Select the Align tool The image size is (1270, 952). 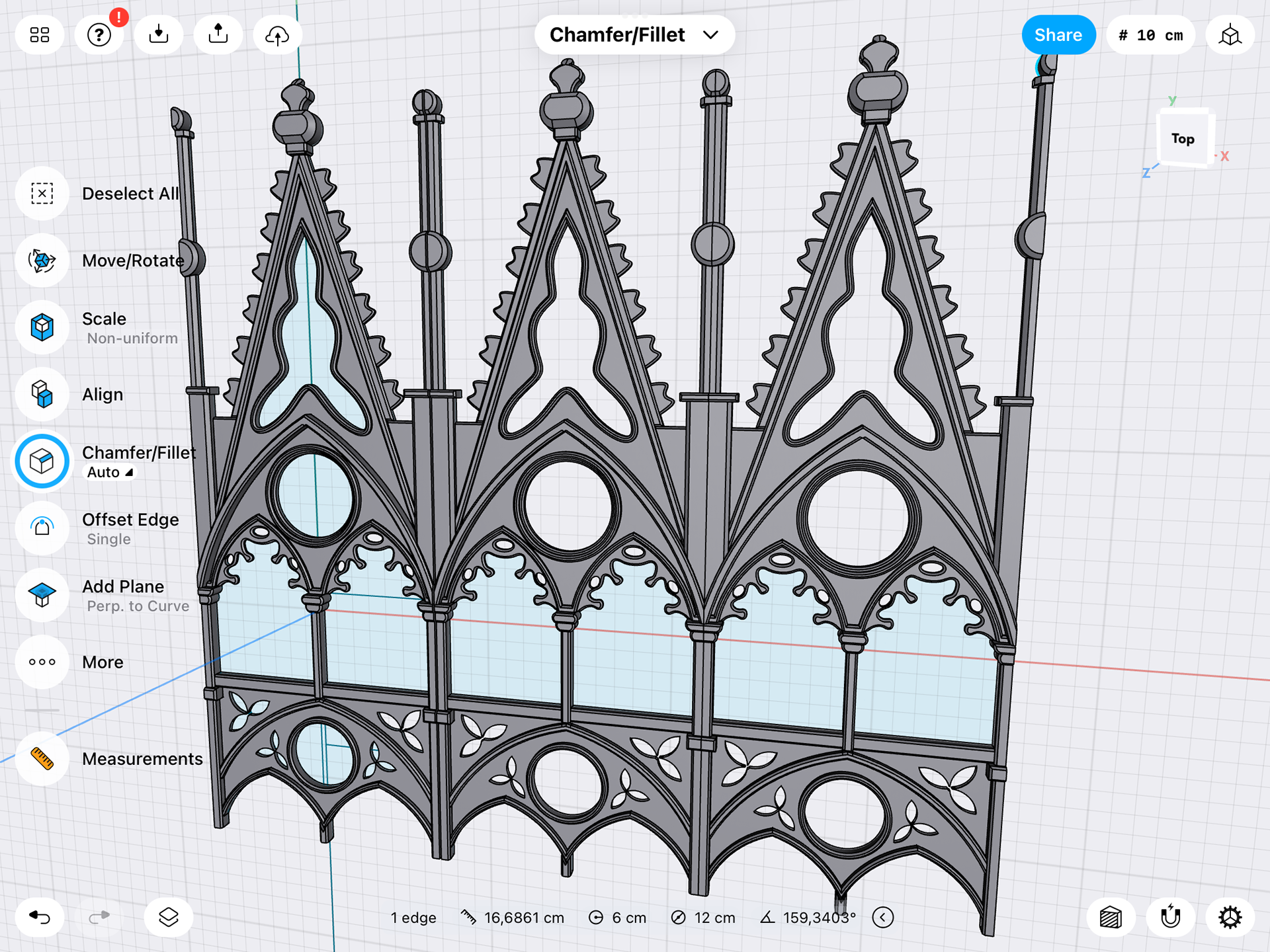coord(42,395)
